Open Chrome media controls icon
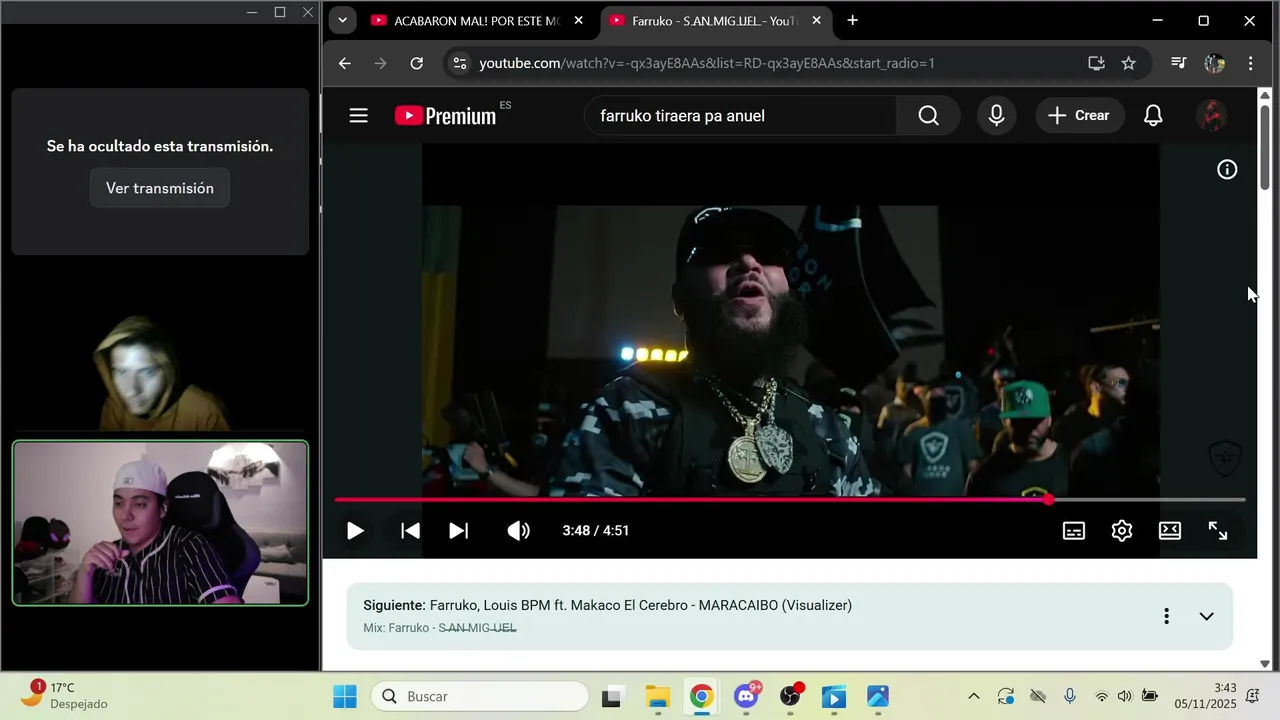Viewport: 1280px width, 720px height. pyautogui.click(x=1178, y=63)
